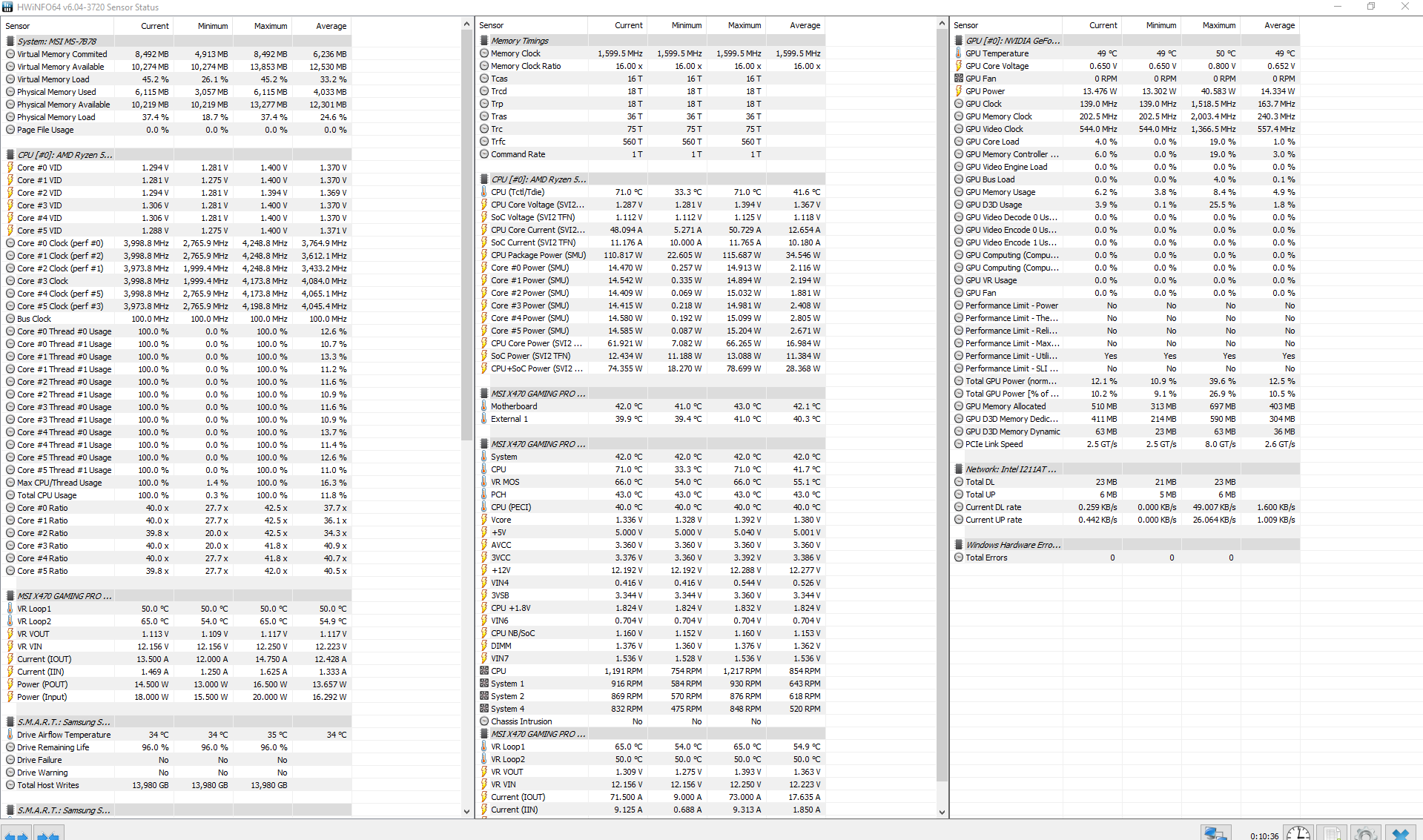Click the Total DL circle icon

[959, 482]
